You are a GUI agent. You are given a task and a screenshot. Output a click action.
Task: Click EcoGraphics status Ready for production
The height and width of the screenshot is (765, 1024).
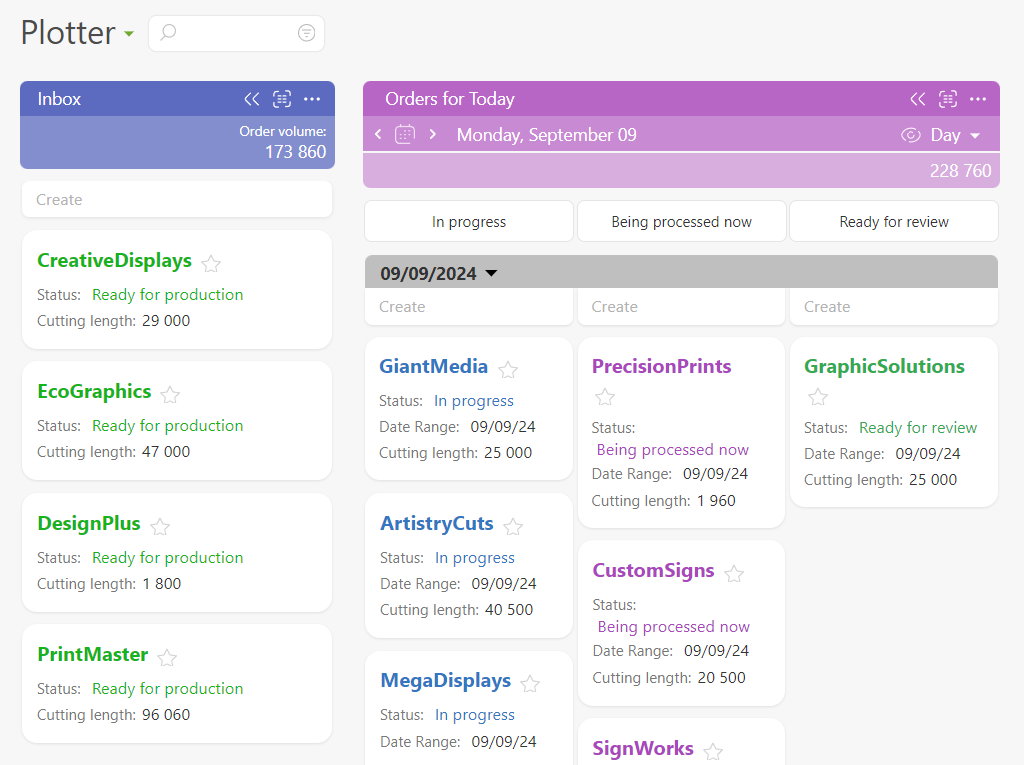167,425
